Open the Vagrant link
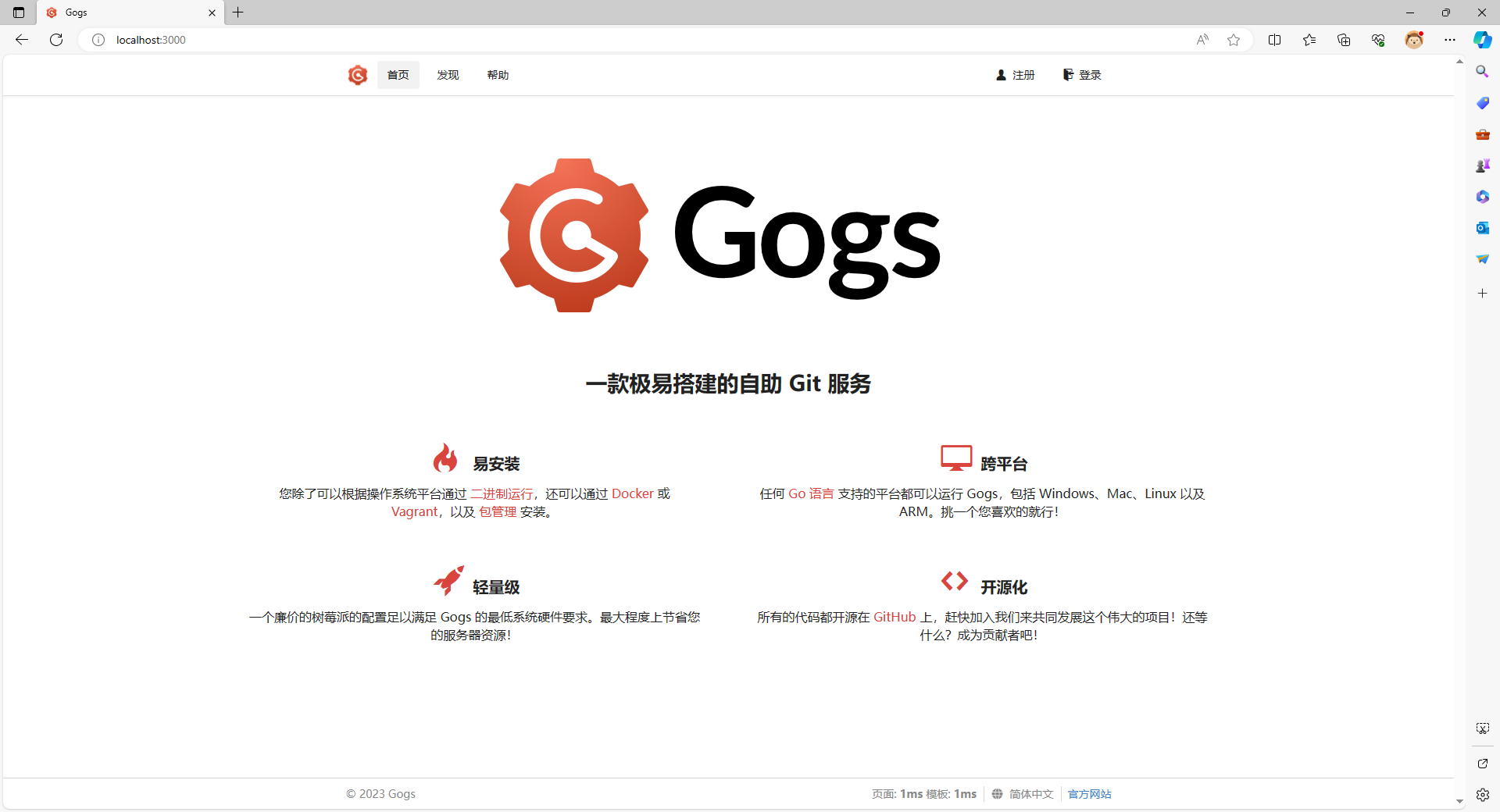 pyautogui.click(x=415, y=511)
